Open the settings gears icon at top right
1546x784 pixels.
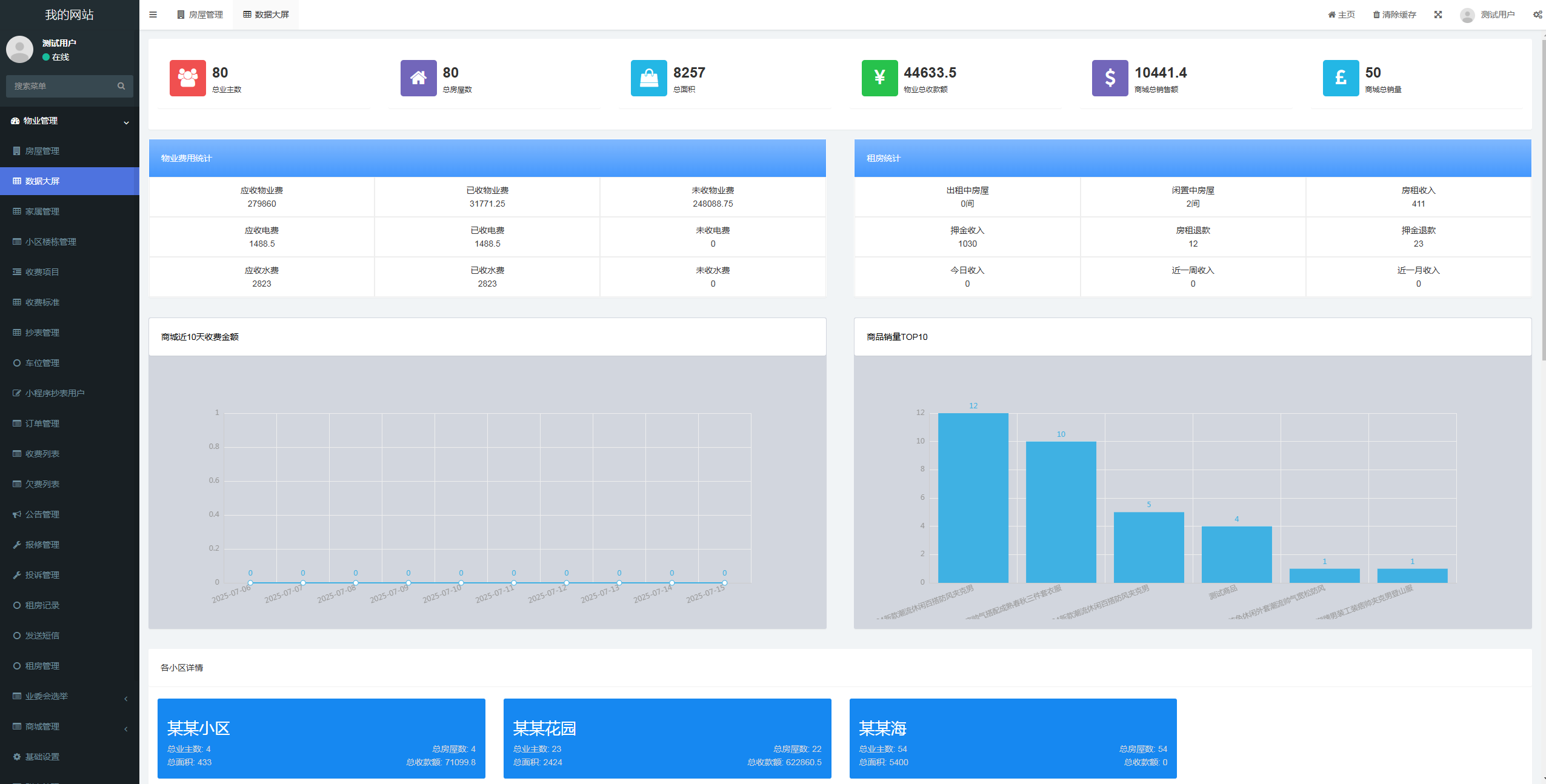[1537, 15]
